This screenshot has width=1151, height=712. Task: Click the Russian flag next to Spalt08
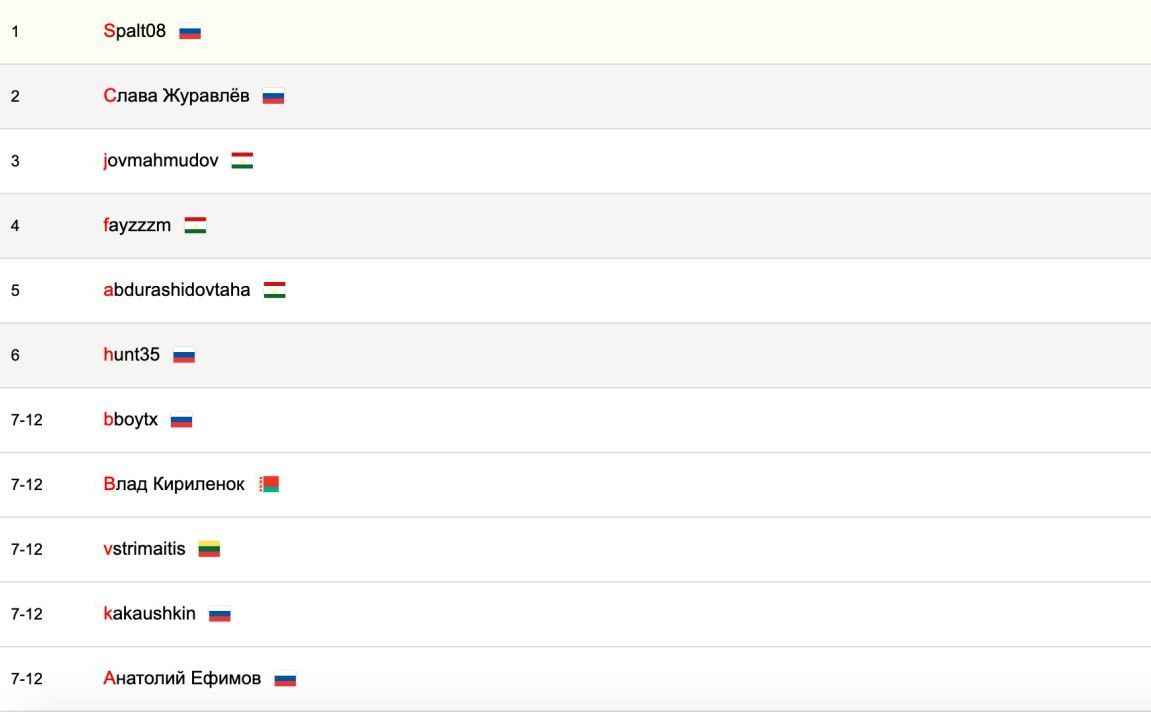coord(190,32)
